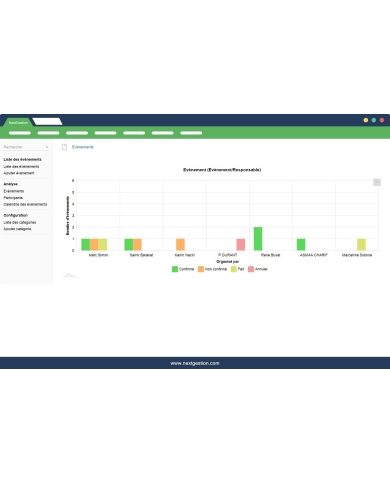
Task: Open Ajouter catégorie in the sidebar
Action: tap(17, 229)
